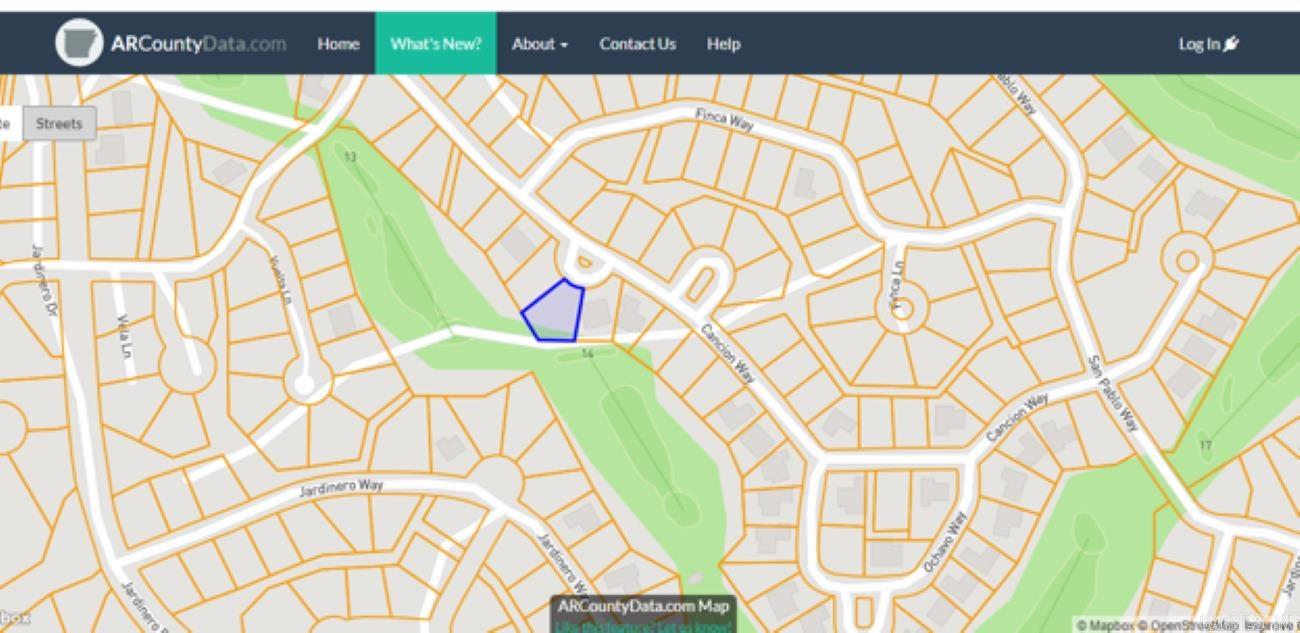Switch to the Satellite map view
The width and height of the screenshot is (1300, 633).
click(8, 124)
